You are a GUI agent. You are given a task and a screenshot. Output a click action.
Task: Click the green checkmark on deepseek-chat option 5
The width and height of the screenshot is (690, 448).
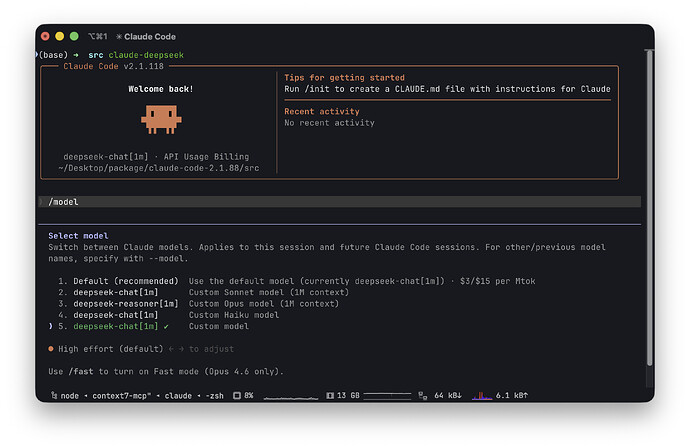coord(166,327)
